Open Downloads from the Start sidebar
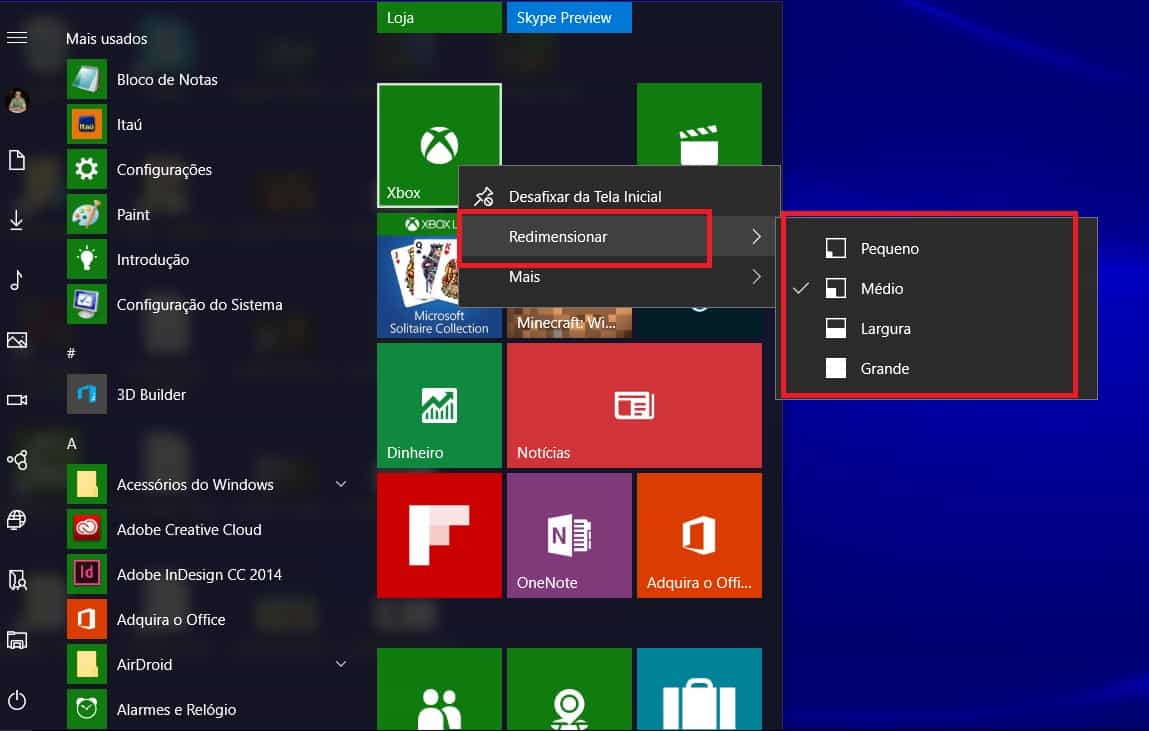 click(x=17, y=220)
